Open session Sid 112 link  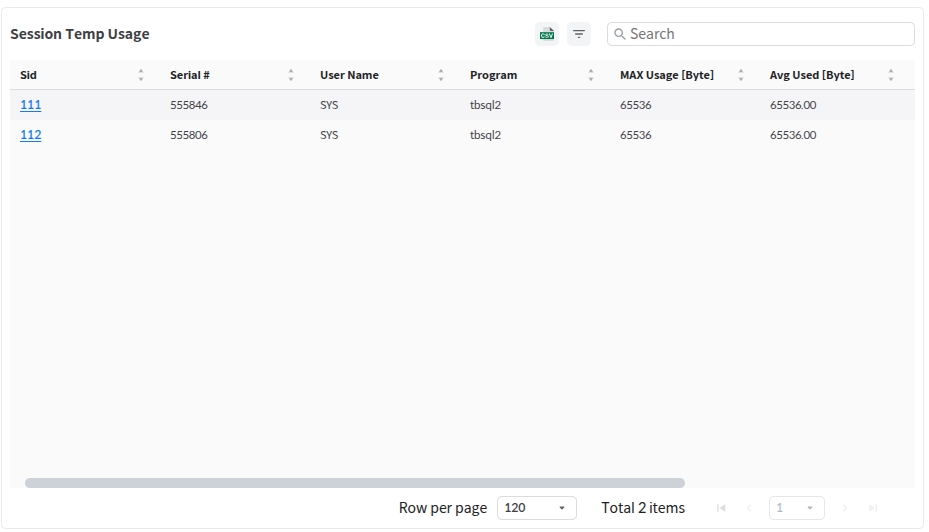tap(31, 135)
